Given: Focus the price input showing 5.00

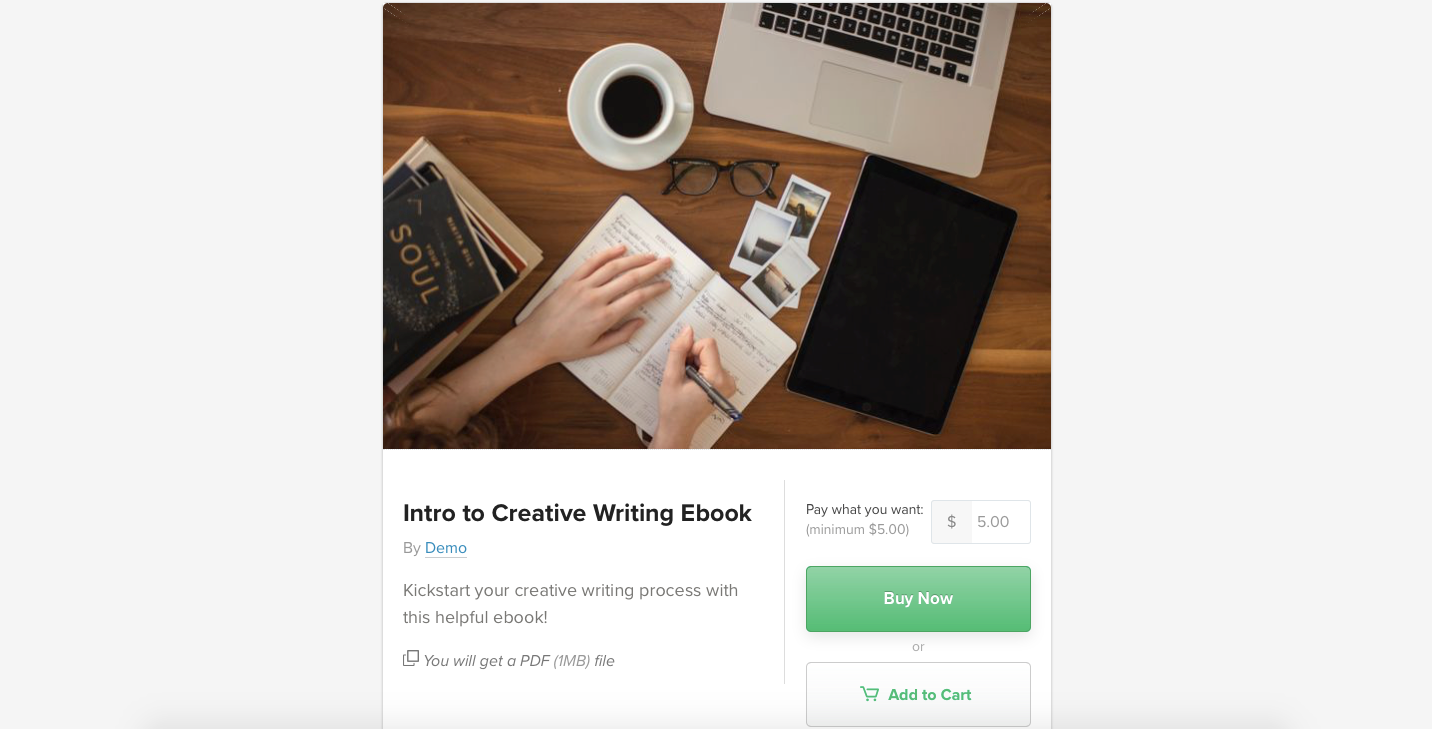Looking at the screenshot, I should pos(1000,522).
